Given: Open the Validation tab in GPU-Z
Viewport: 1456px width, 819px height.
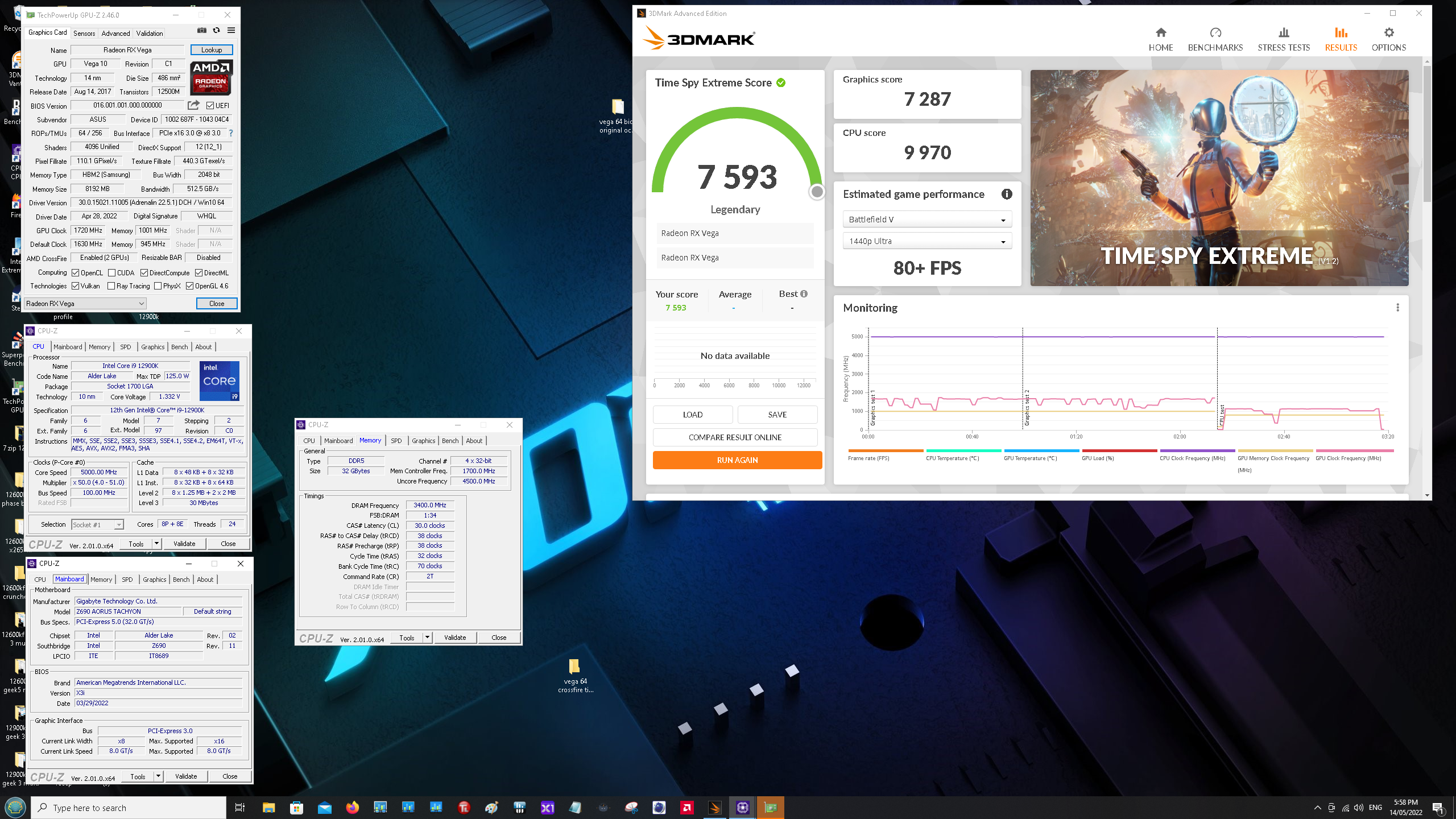Looking at the screenshot, I should [x=150, y=34].
